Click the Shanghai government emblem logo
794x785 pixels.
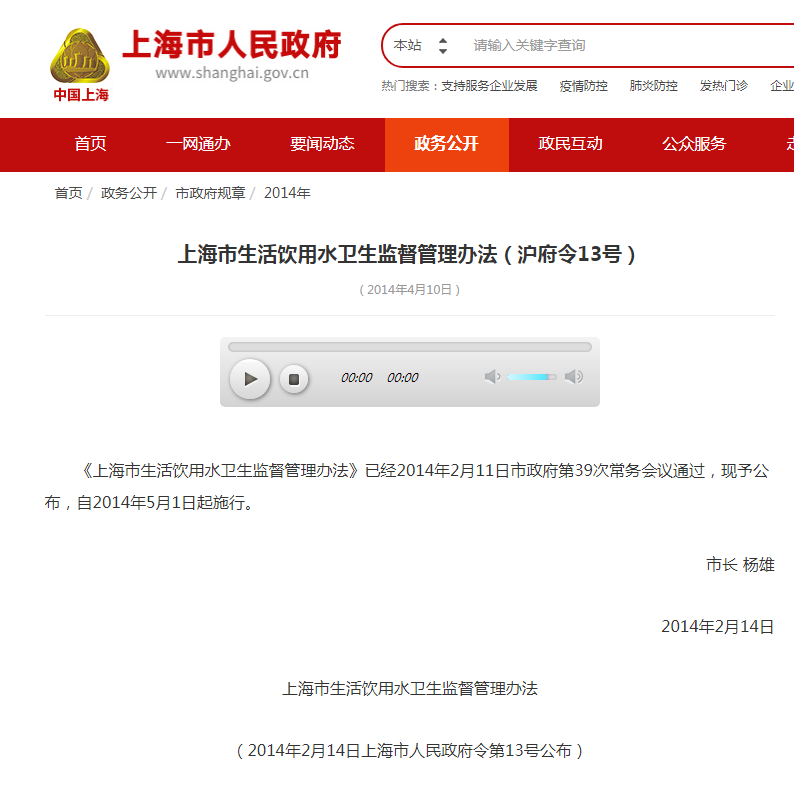click(x=80, y=56)
